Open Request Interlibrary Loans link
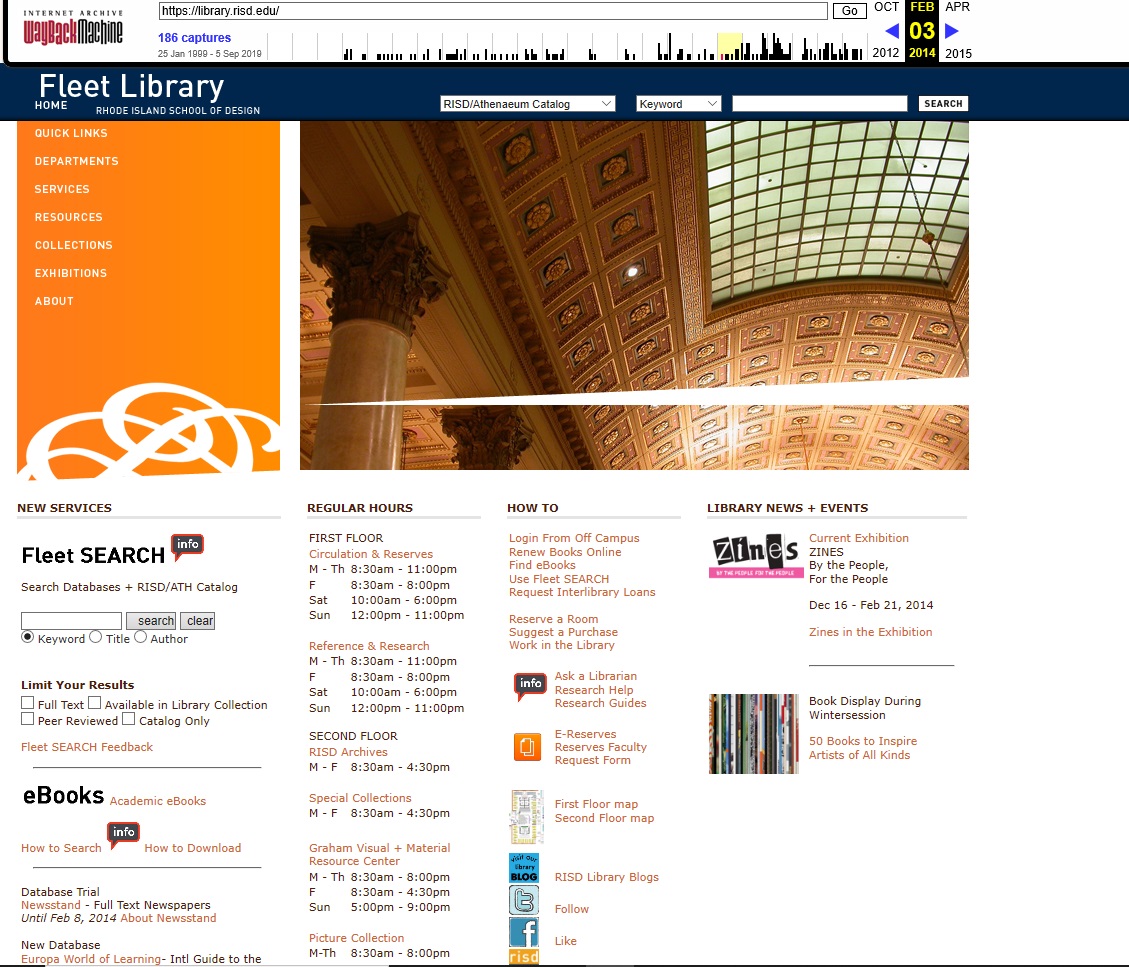This screenshot has width=1129, height=967. tap(582, 592)
